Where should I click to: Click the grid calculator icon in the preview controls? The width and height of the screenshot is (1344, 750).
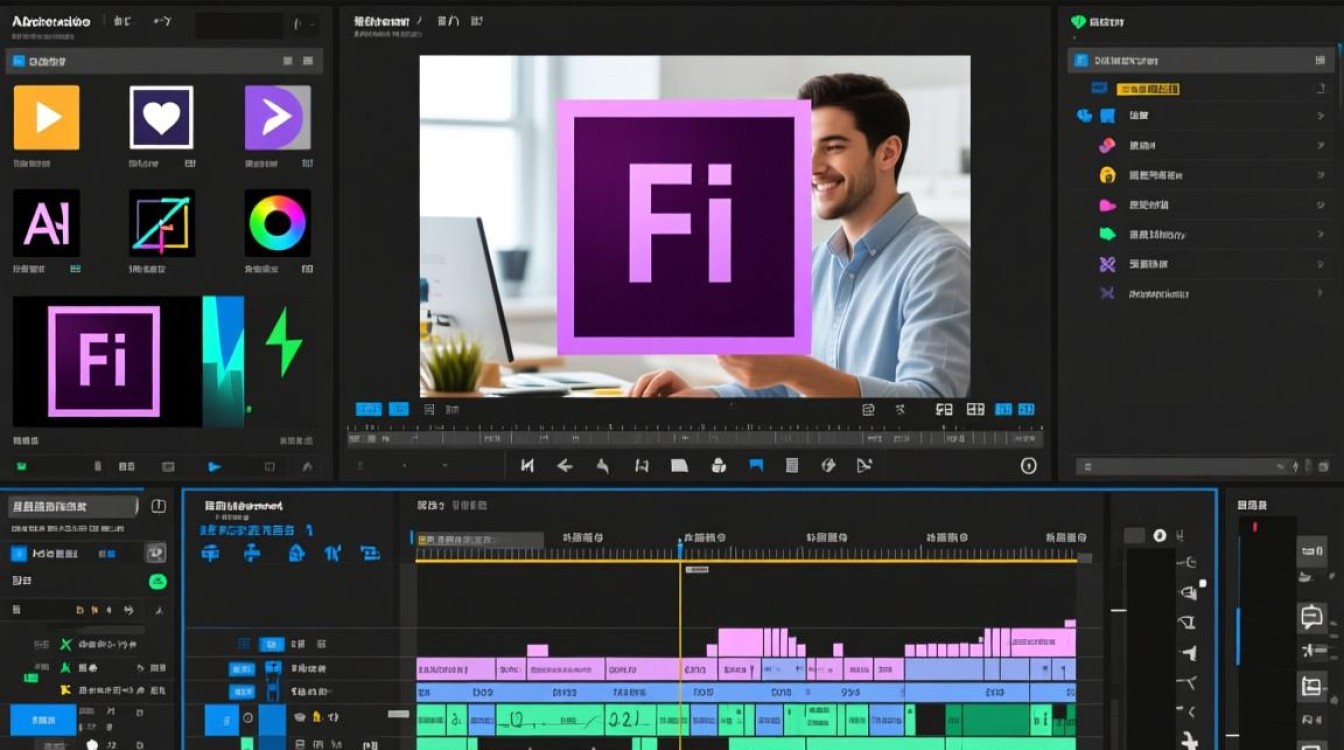(792, 465)
